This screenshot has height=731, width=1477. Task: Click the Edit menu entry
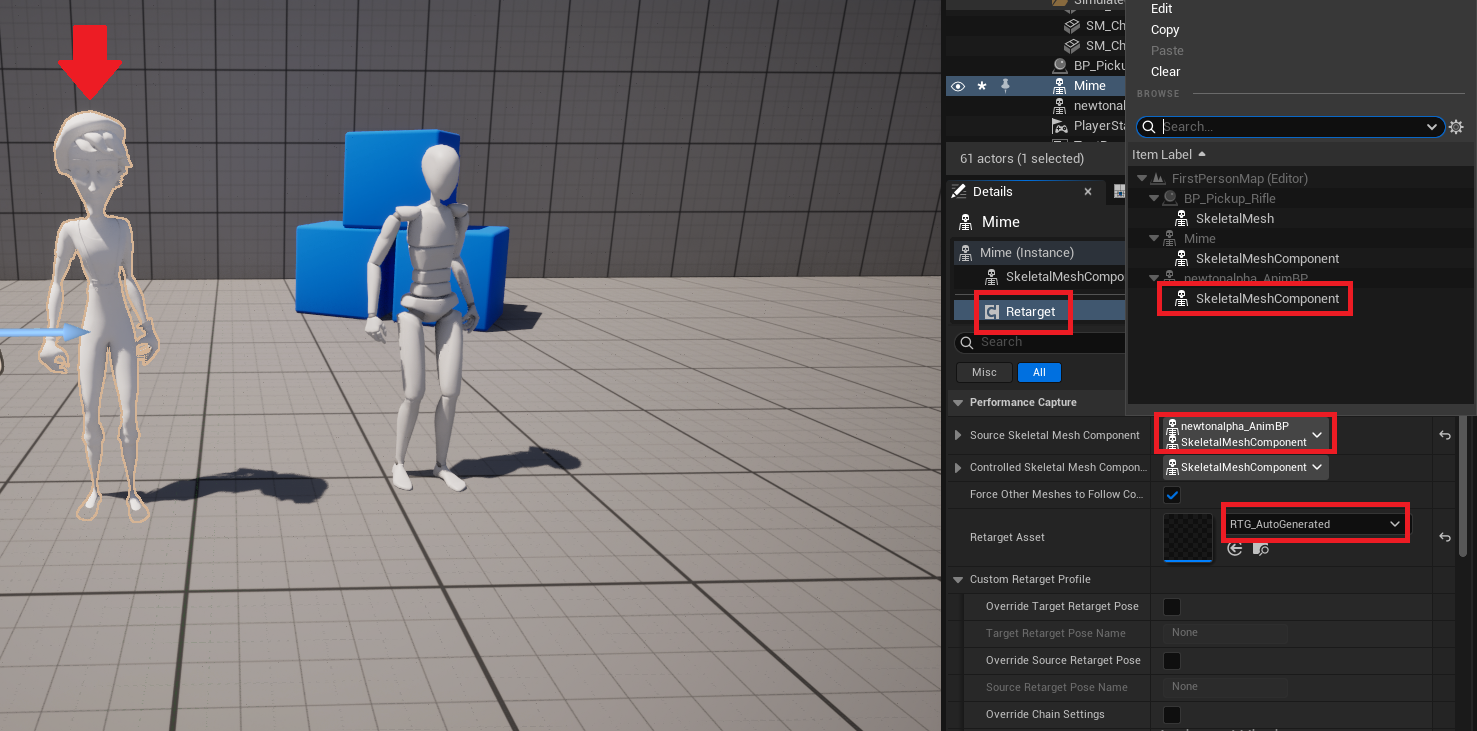pyautogui.click(x=1161, y=9)
